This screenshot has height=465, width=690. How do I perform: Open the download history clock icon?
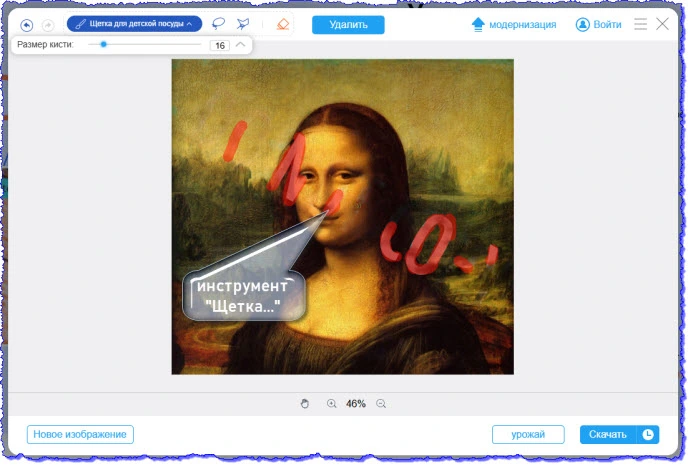coord(648,434)
